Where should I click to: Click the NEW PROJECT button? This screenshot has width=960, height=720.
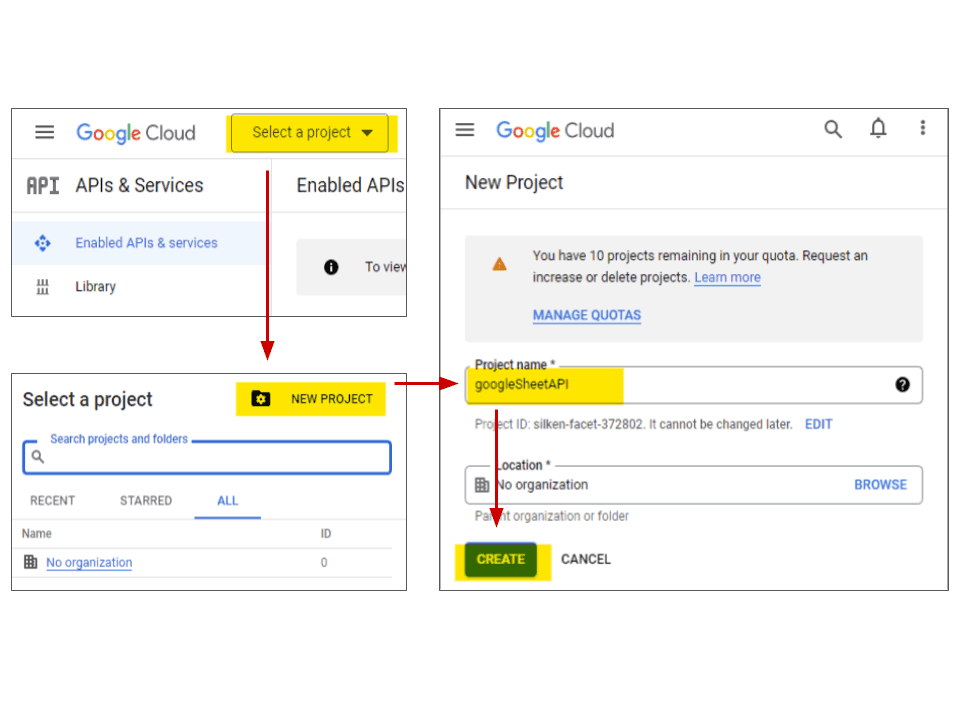pyautogui.click(x=311, y=399)
